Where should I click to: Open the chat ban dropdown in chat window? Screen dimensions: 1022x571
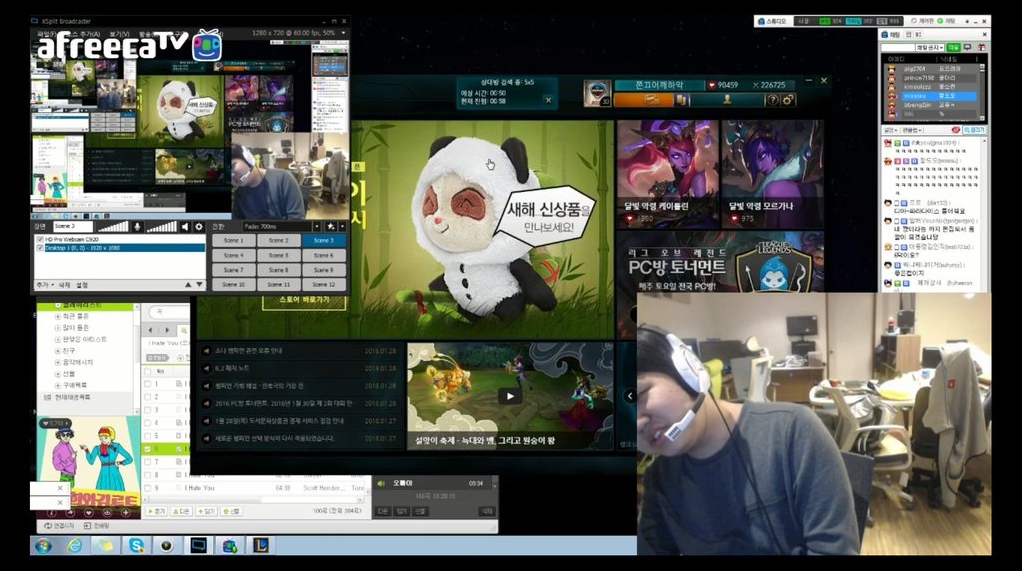point(931,48)
